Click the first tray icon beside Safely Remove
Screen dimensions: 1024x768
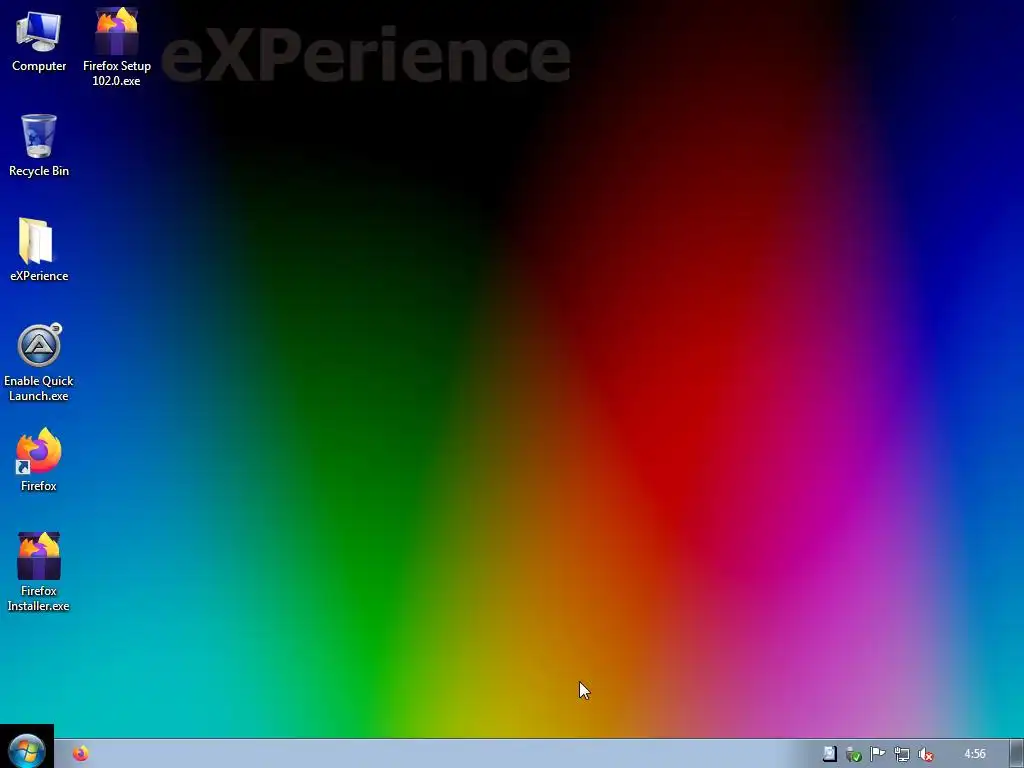click(x=829, y=754)
